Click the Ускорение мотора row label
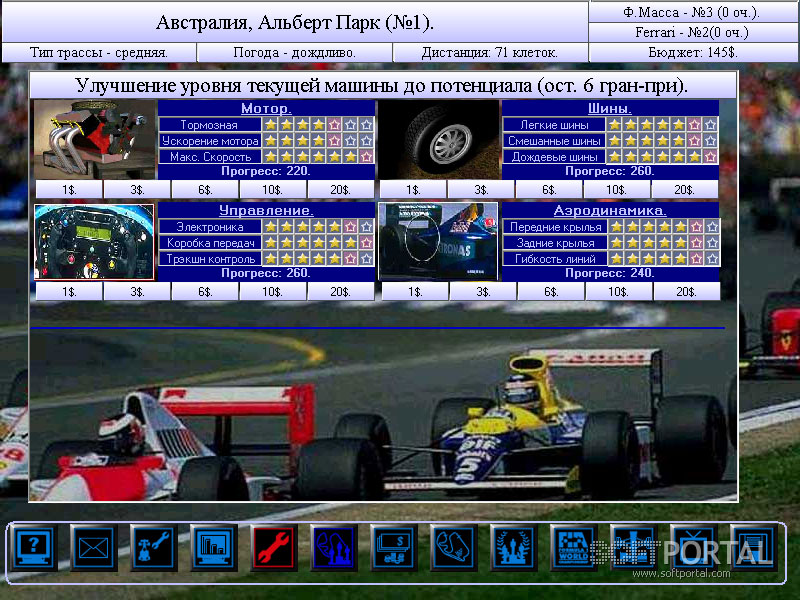 click(210, 140)
